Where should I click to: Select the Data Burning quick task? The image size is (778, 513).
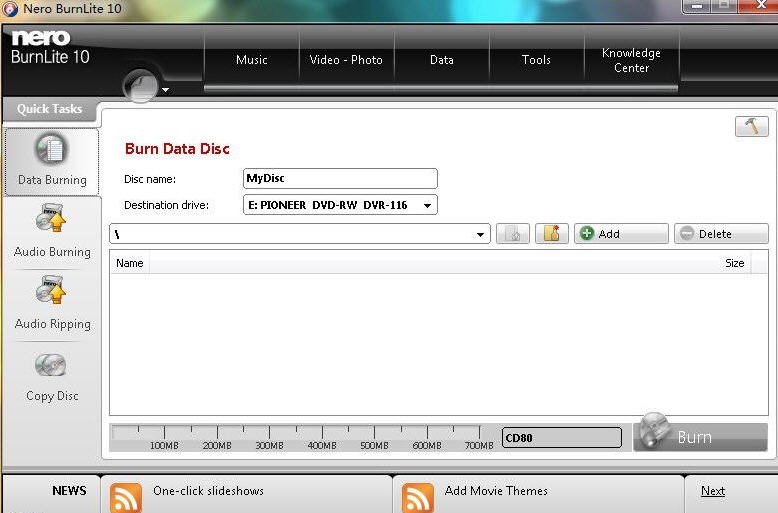(x=52, y=162)
